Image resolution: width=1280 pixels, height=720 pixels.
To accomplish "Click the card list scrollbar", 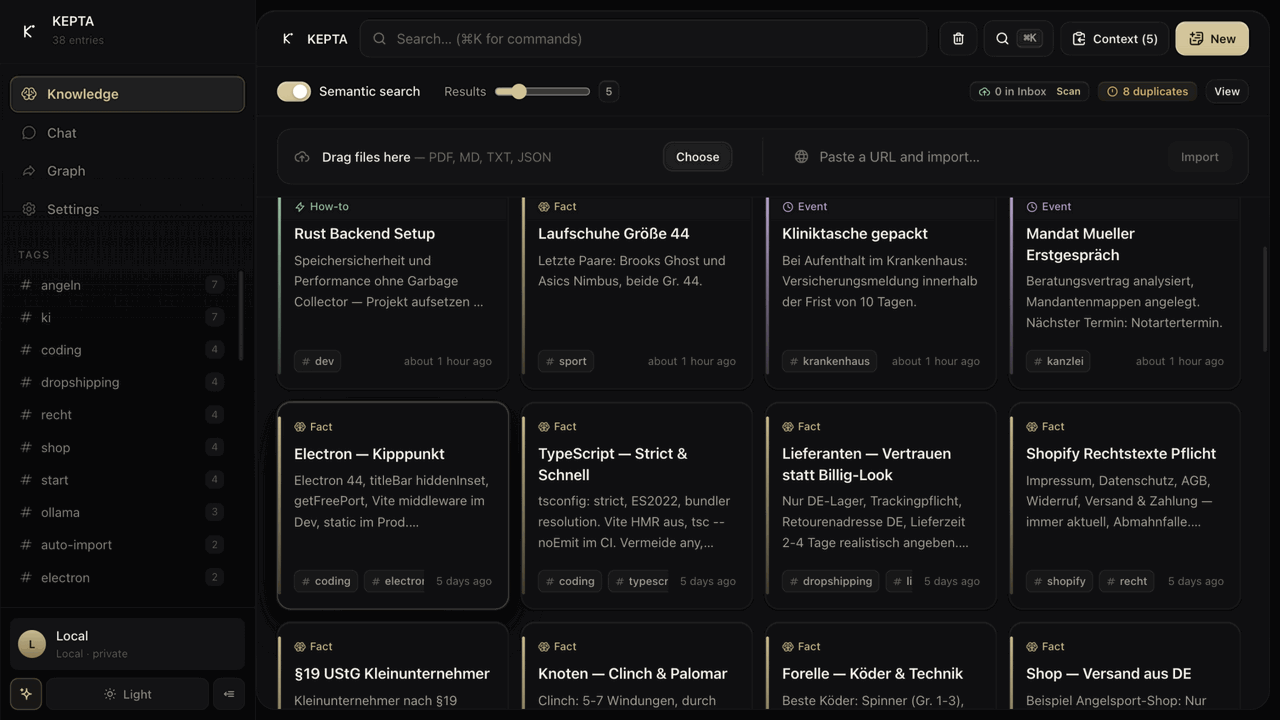I will 1265,300.
